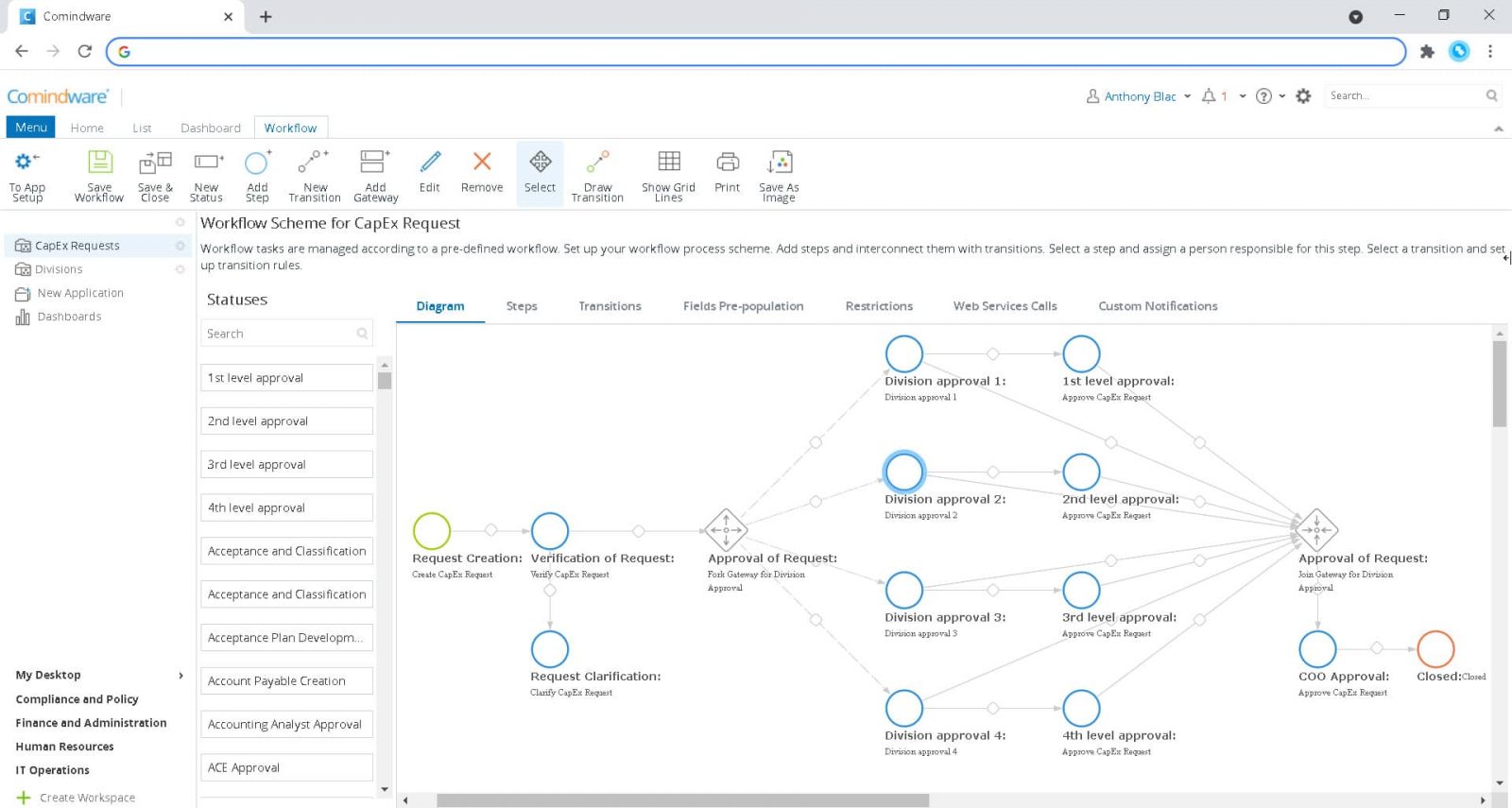Screen dimensions: 1512x808
Task: Open Compliance and Policy workspace
Action: coord(77,699)
